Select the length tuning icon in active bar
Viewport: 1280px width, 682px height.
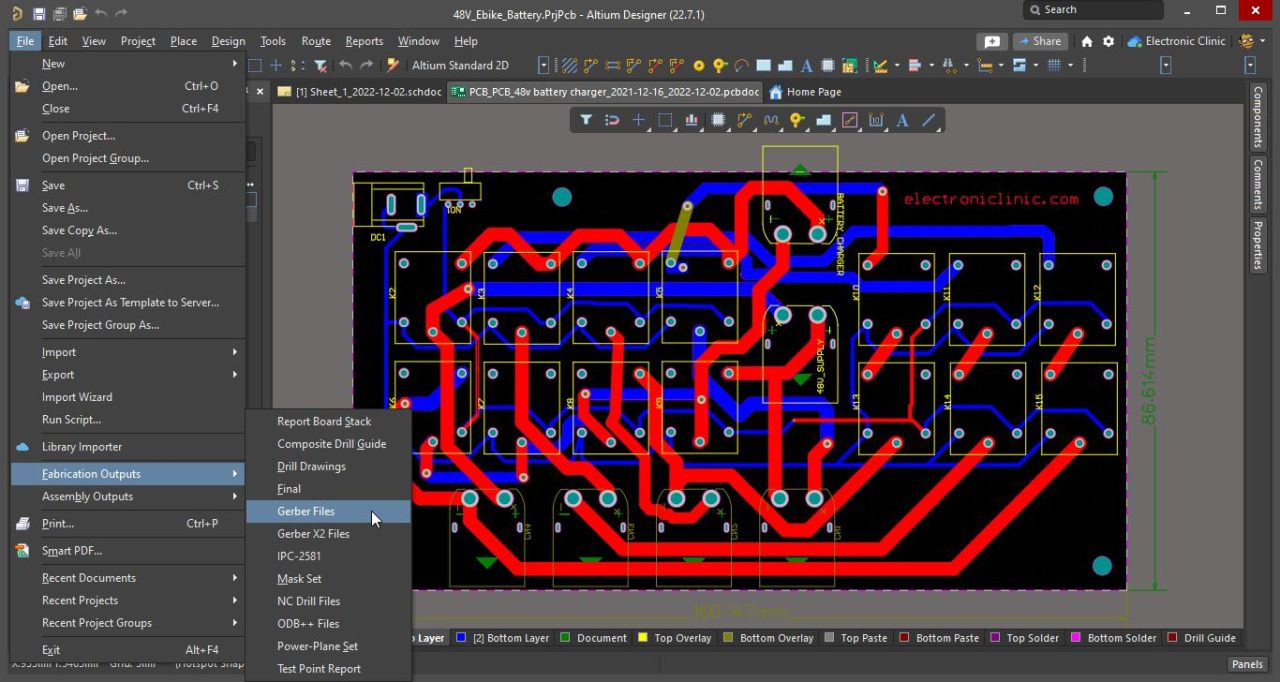click(770, 120)
